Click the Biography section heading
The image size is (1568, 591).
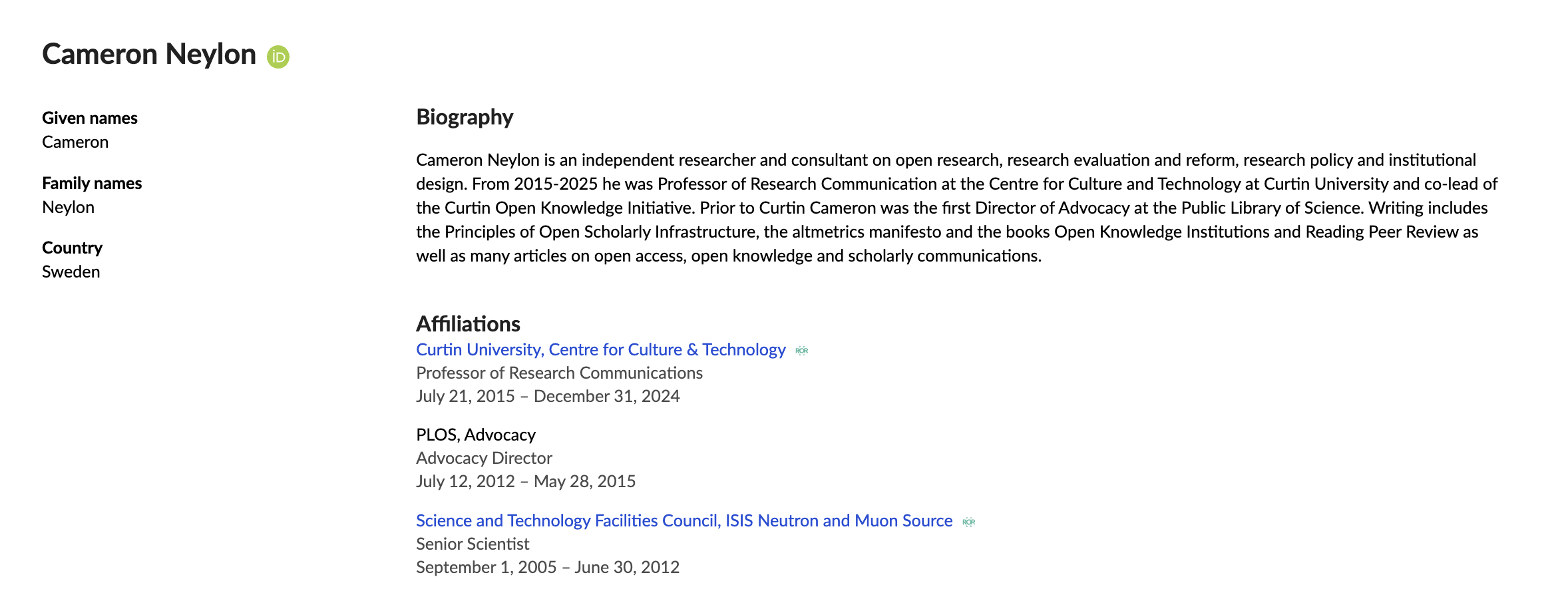pos(465,117)
